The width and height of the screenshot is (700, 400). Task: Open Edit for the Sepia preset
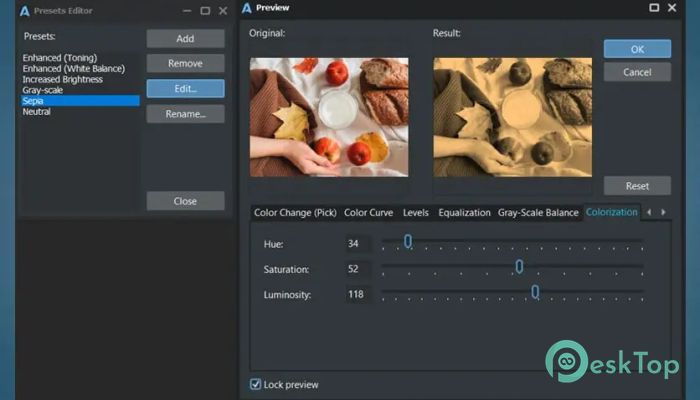tap(185, 88)
